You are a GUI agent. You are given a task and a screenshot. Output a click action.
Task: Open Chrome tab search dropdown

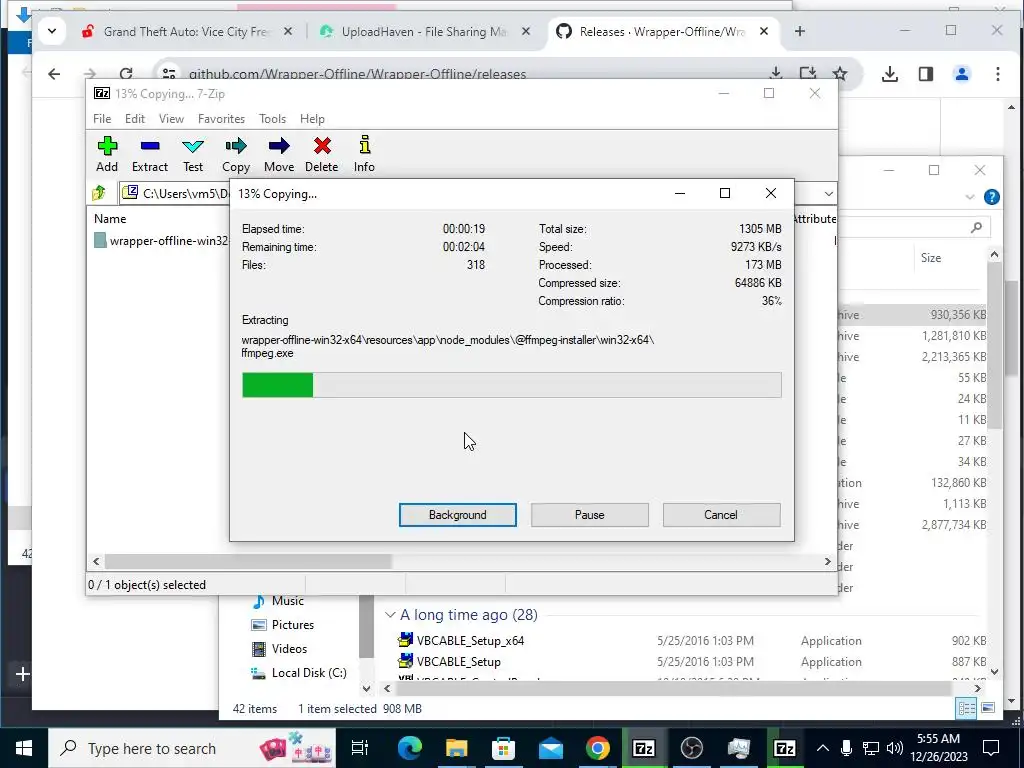pos(52,31)
